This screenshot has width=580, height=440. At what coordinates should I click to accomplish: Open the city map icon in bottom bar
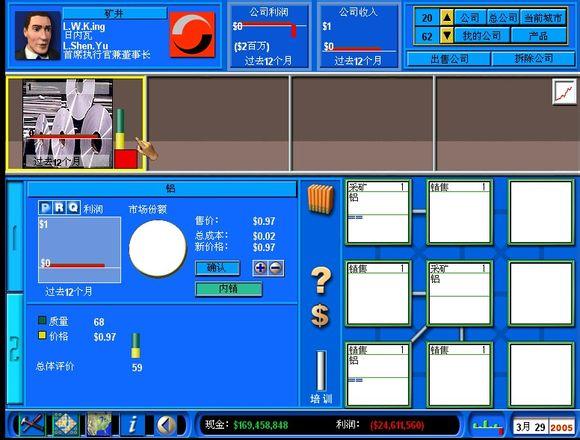[x=66, y=424]
